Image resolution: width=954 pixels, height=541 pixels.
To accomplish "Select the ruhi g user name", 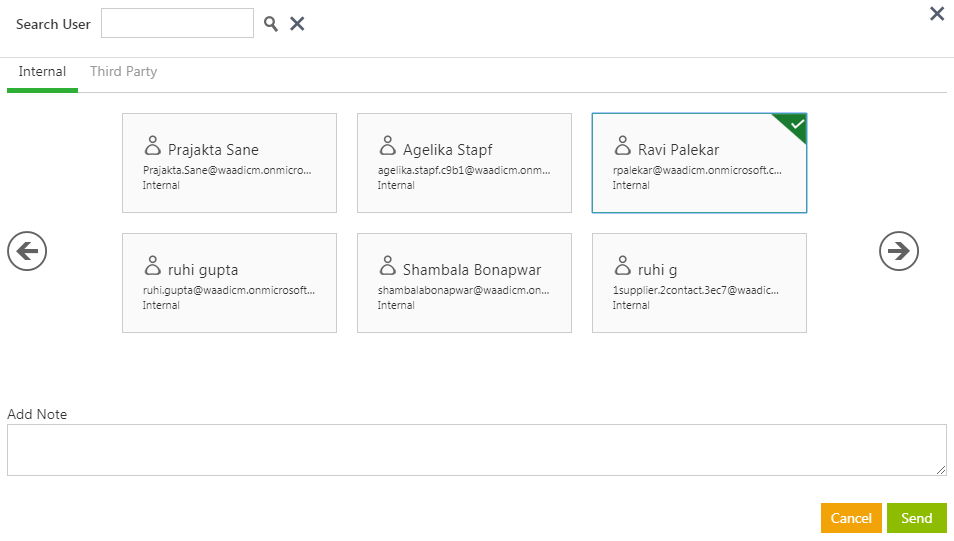I will tap(657, 270).
